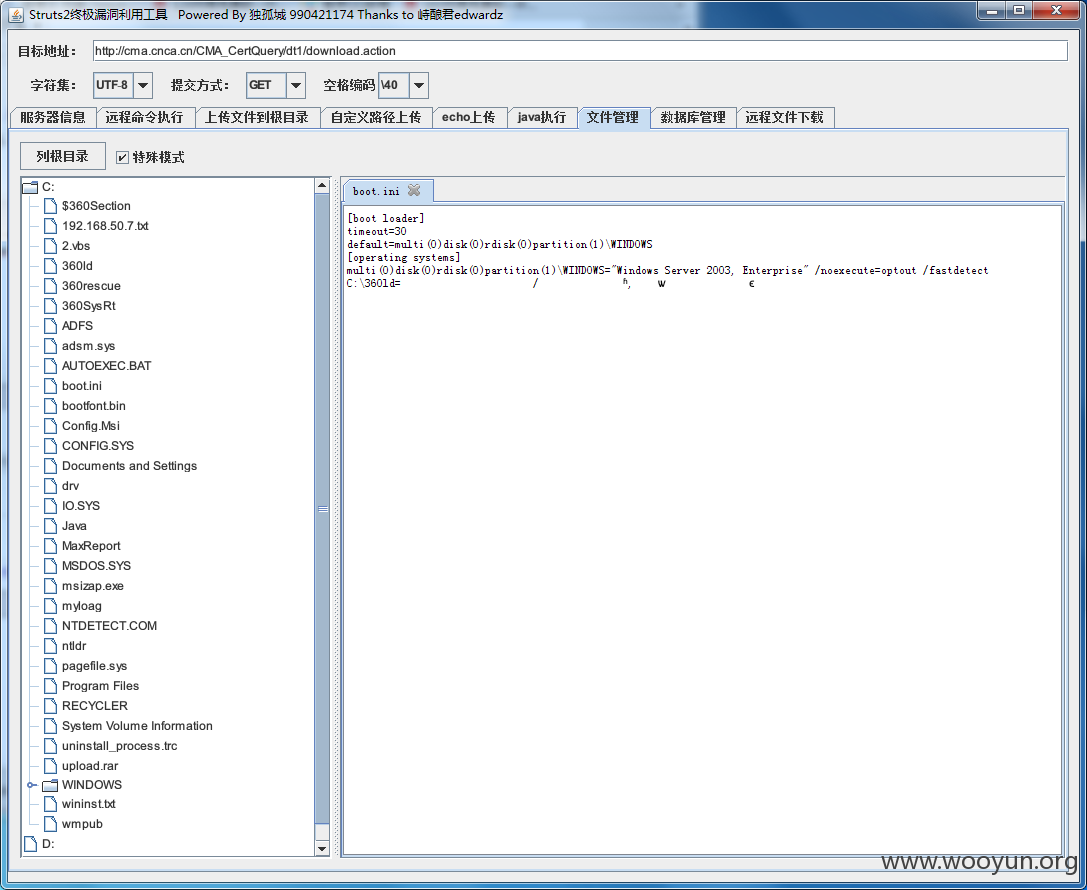Click the file icon beside 192.168.50.7.txt
This screenshot has height=890, width=1087.
[50, 226]
